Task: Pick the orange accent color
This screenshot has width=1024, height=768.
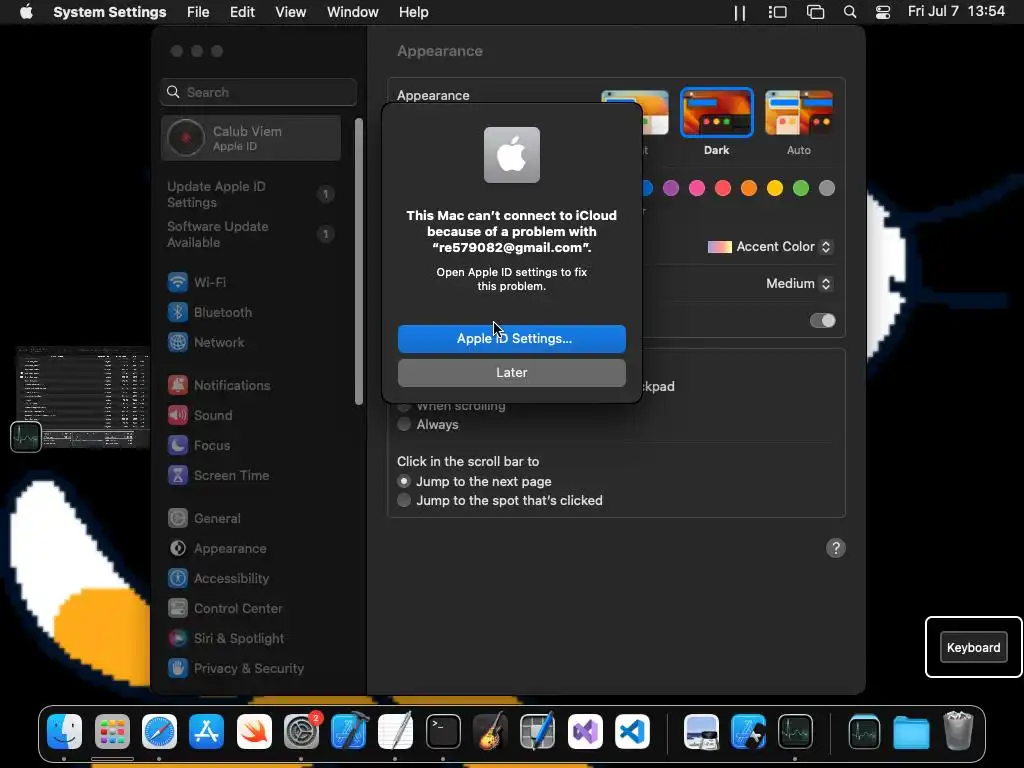Action: pos(749,188)
